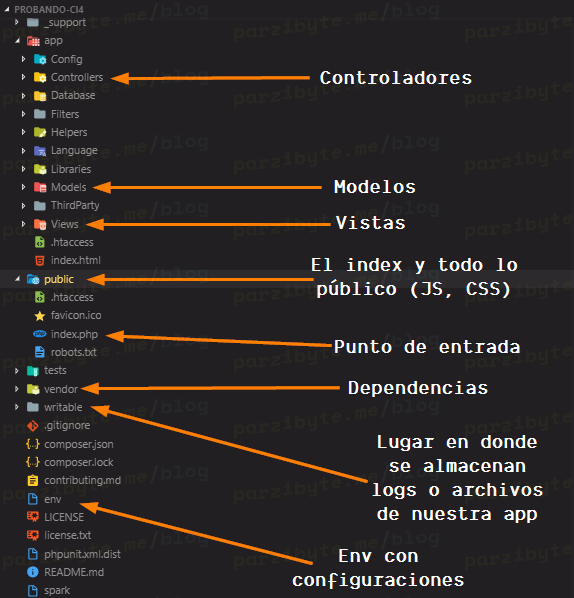Image resolution: width=574 pixels, height=598 pixels.
Task: Select the README.md file name
Action: 74,572
